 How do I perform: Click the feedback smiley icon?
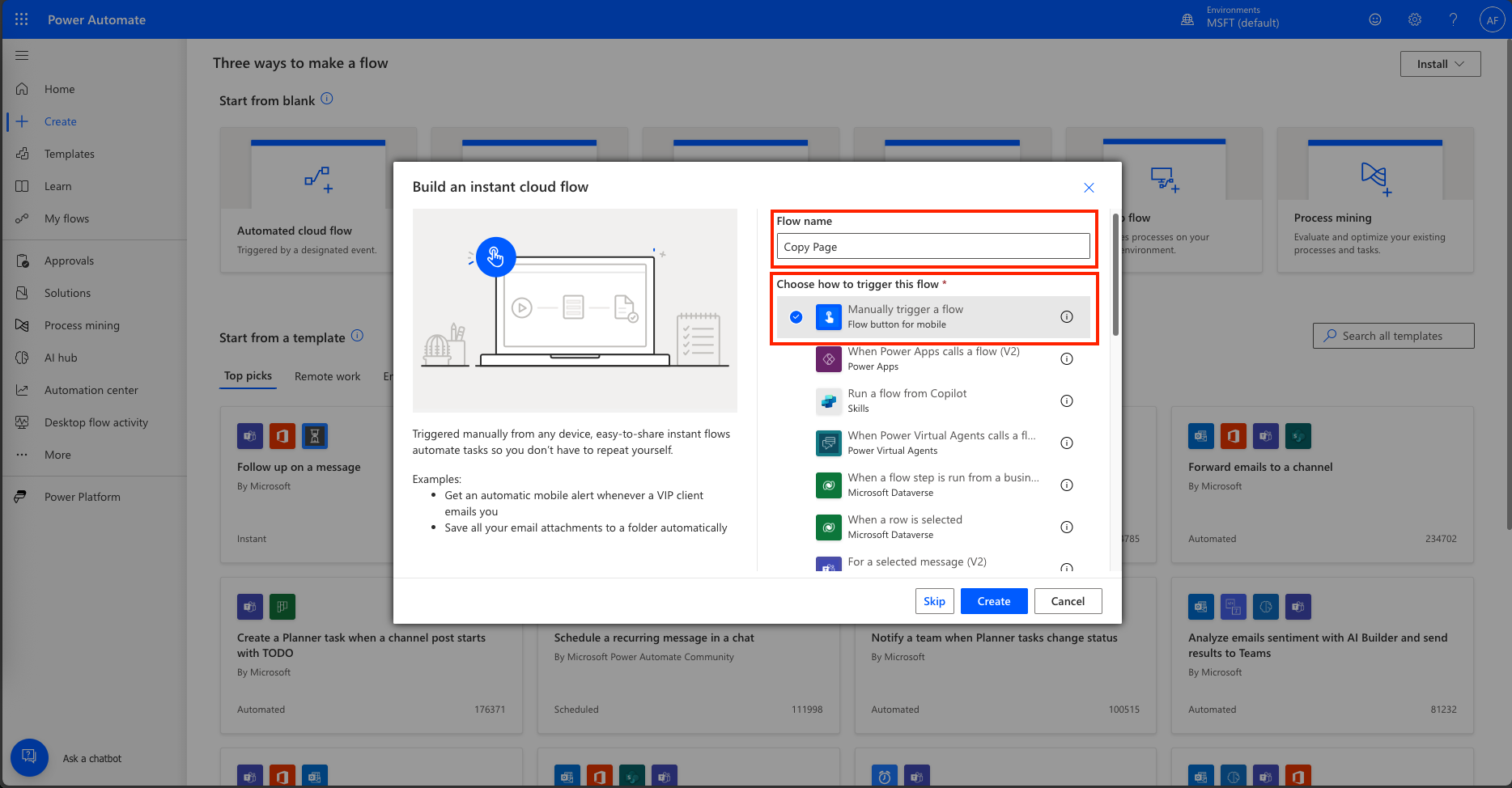pos(1374,19)
